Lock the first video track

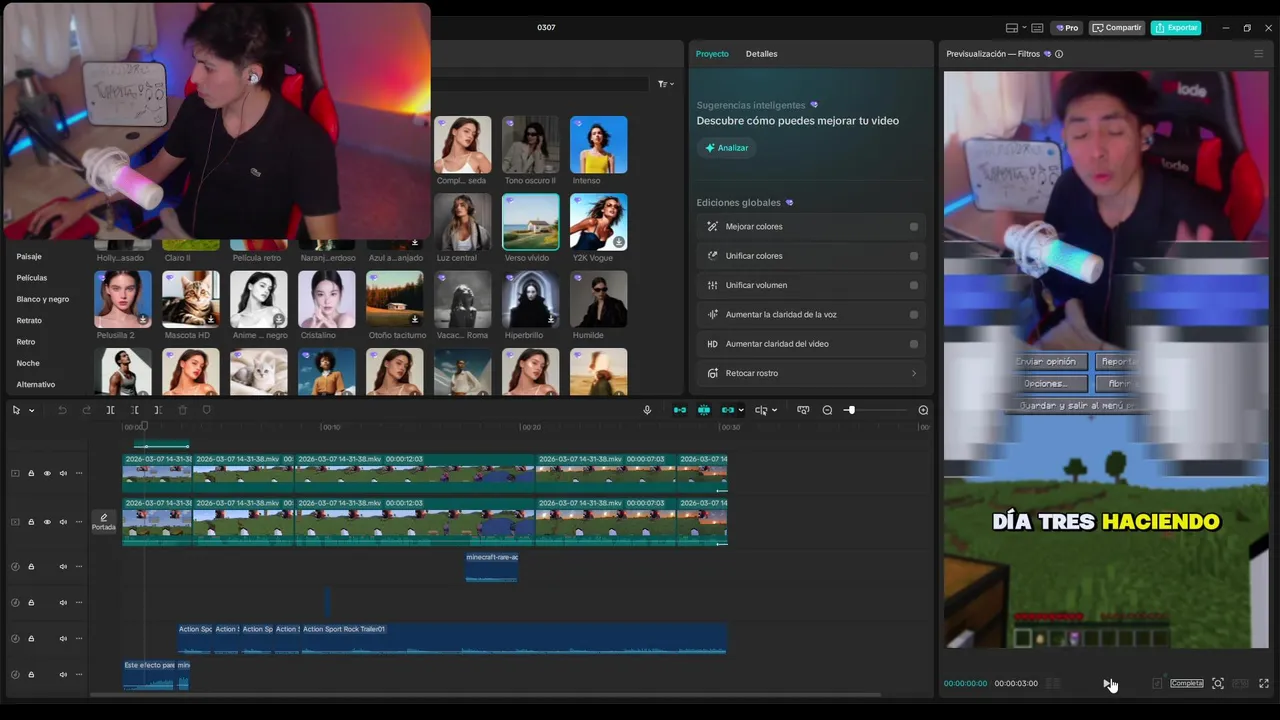pos(31,473)
